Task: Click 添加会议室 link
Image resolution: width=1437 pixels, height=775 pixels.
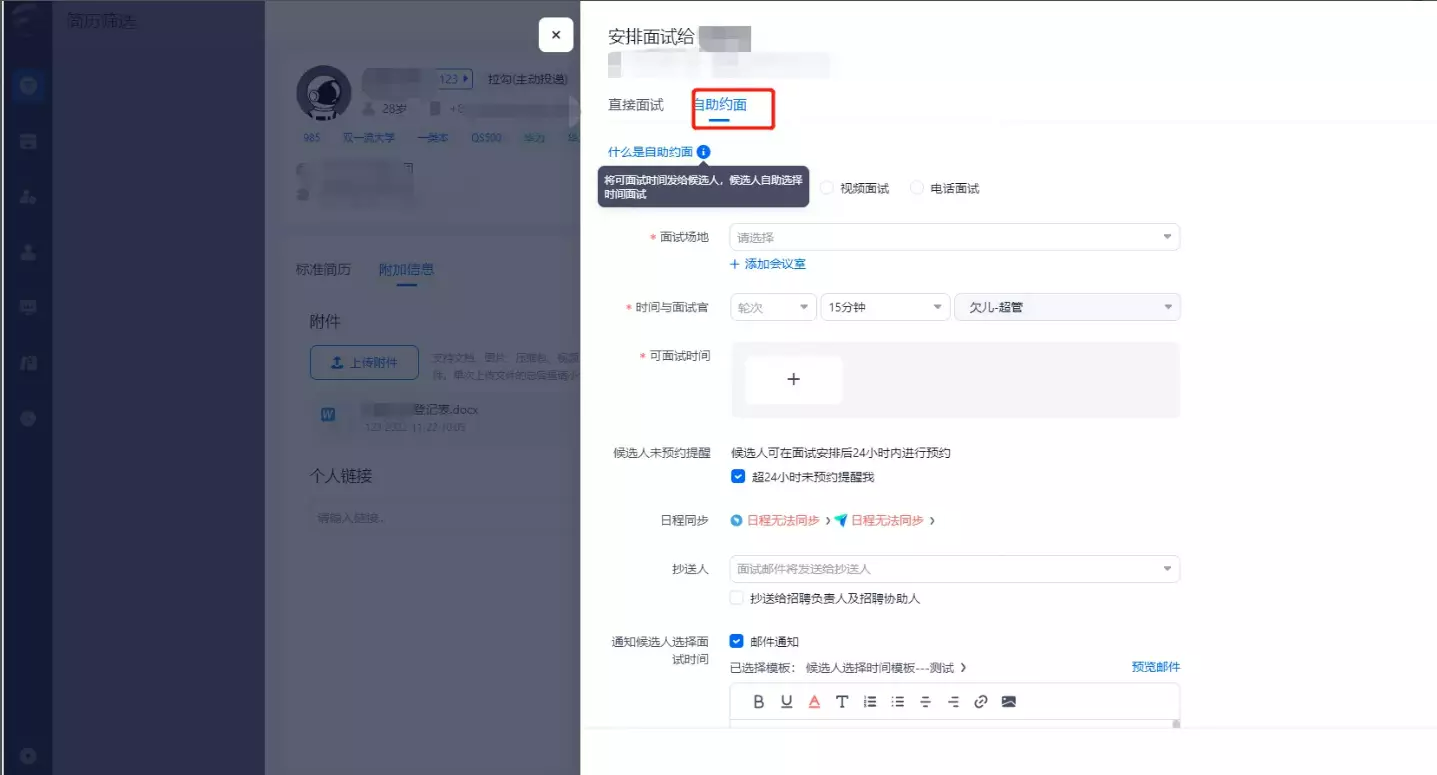Action: click(768, 264)
